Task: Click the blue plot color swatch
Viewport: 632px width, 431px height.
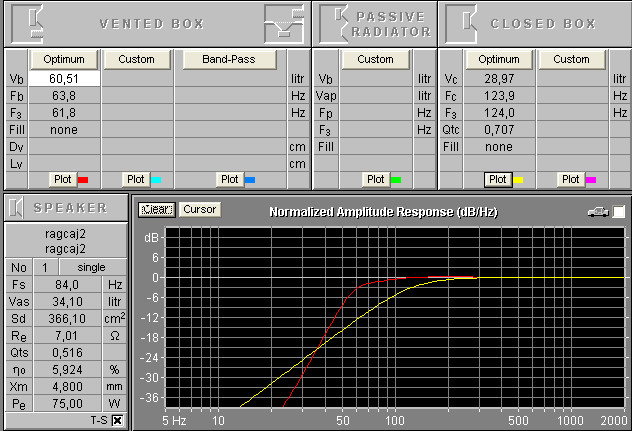Action: click(250, 180)
